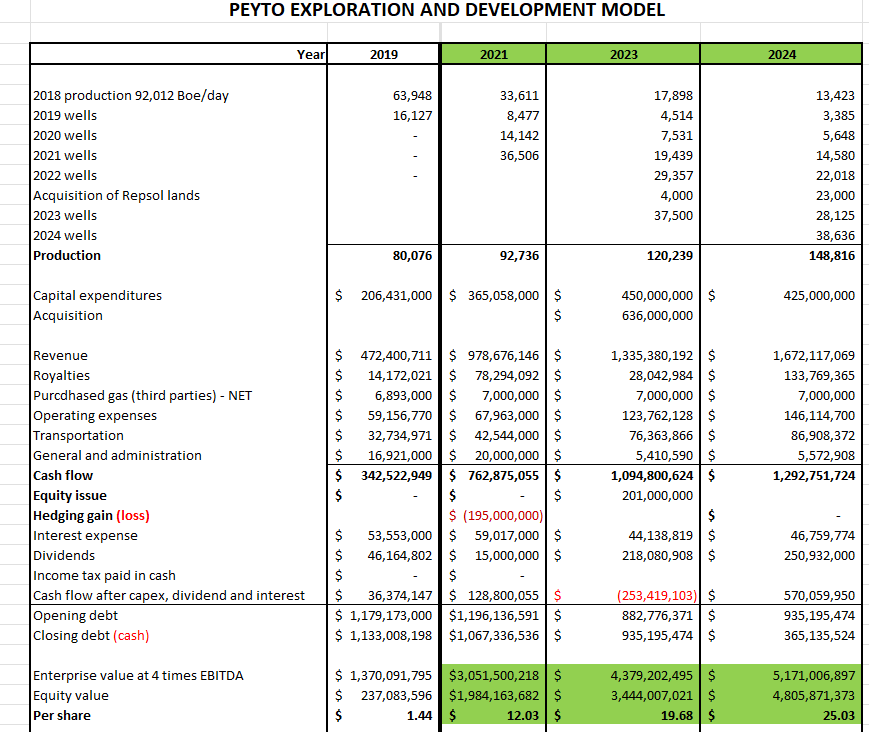Viewport: 869px width, 732px height.
Task: Select the cell showing 36,506
Action: coord(519,155)
